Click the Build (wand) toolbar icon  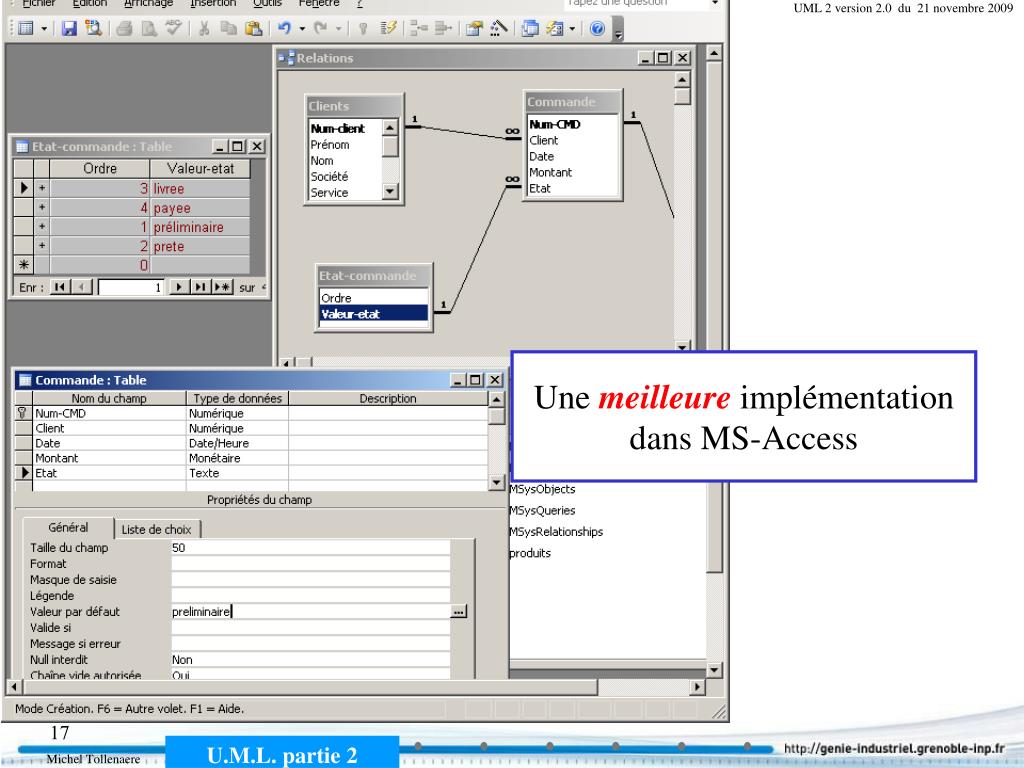498,29
